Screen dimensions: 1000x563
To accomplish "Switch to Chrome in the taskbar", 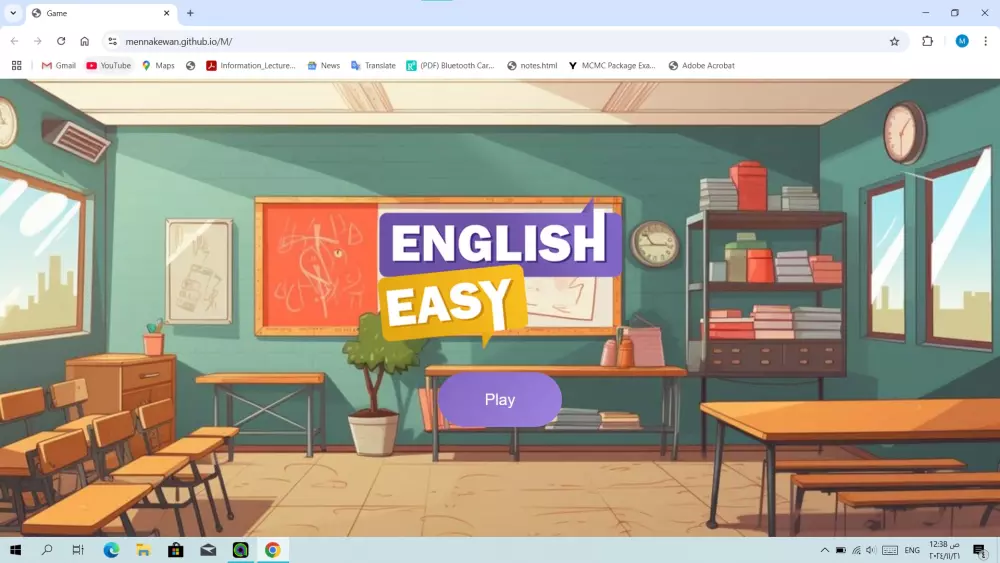I will coord(272,550).
